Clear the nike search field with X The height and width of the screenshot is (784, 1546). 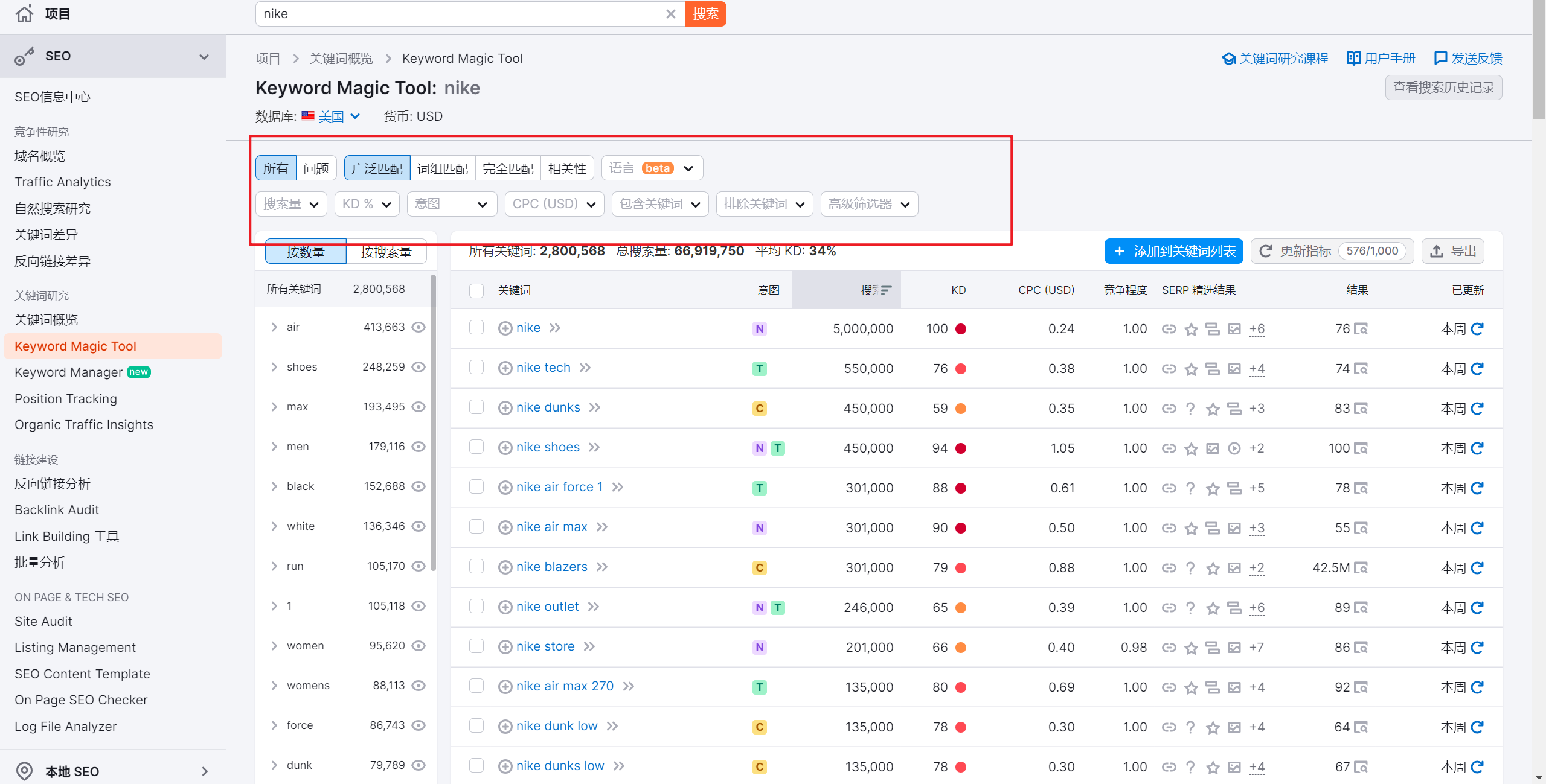click(x=670, y=14)
